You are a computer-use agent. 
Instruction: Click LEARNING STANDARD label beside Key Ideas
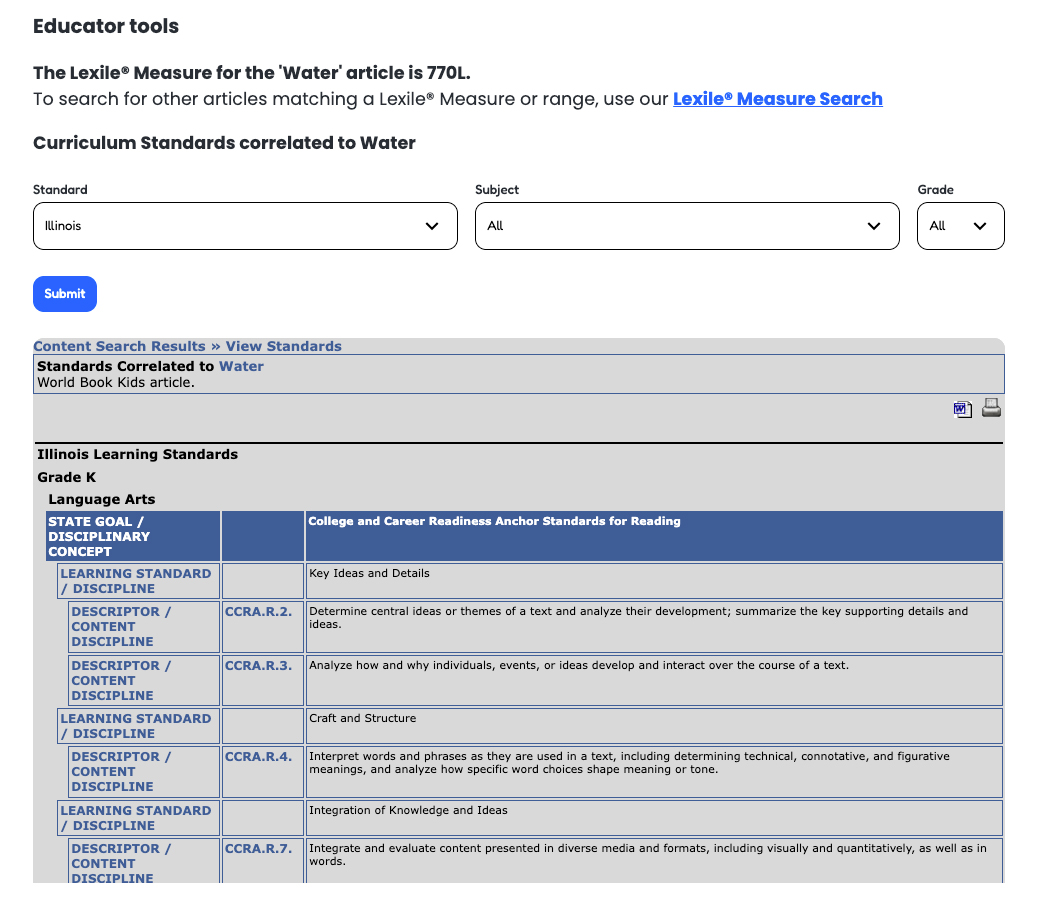pyautogui.click(x=139, y=581)
